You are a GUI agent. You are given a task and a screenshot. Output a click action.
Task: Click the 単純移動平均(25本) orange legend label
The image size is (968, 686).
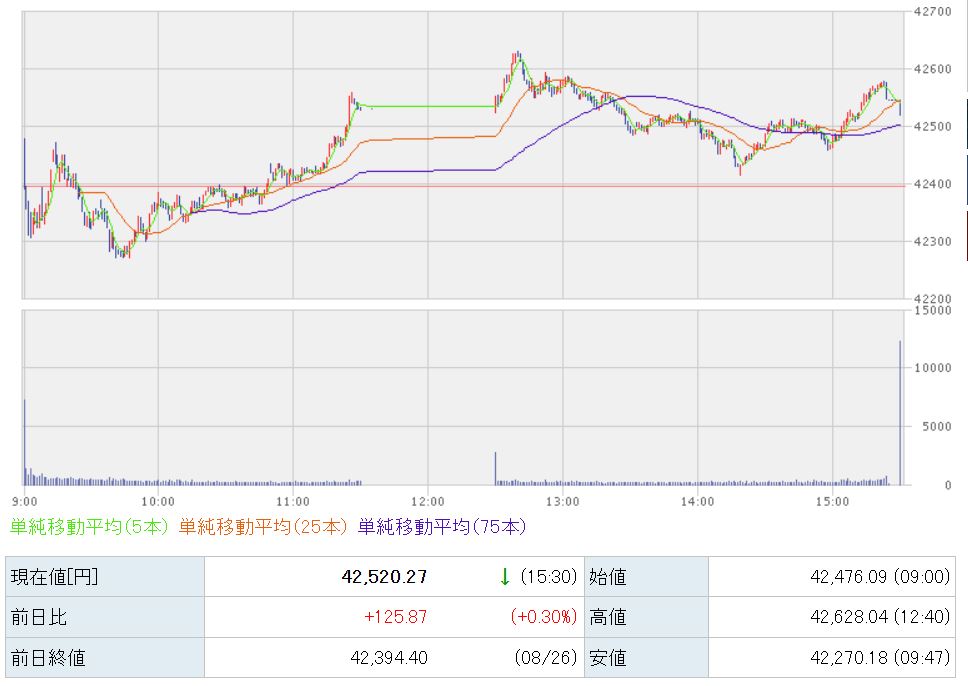[x=263, y=527]
